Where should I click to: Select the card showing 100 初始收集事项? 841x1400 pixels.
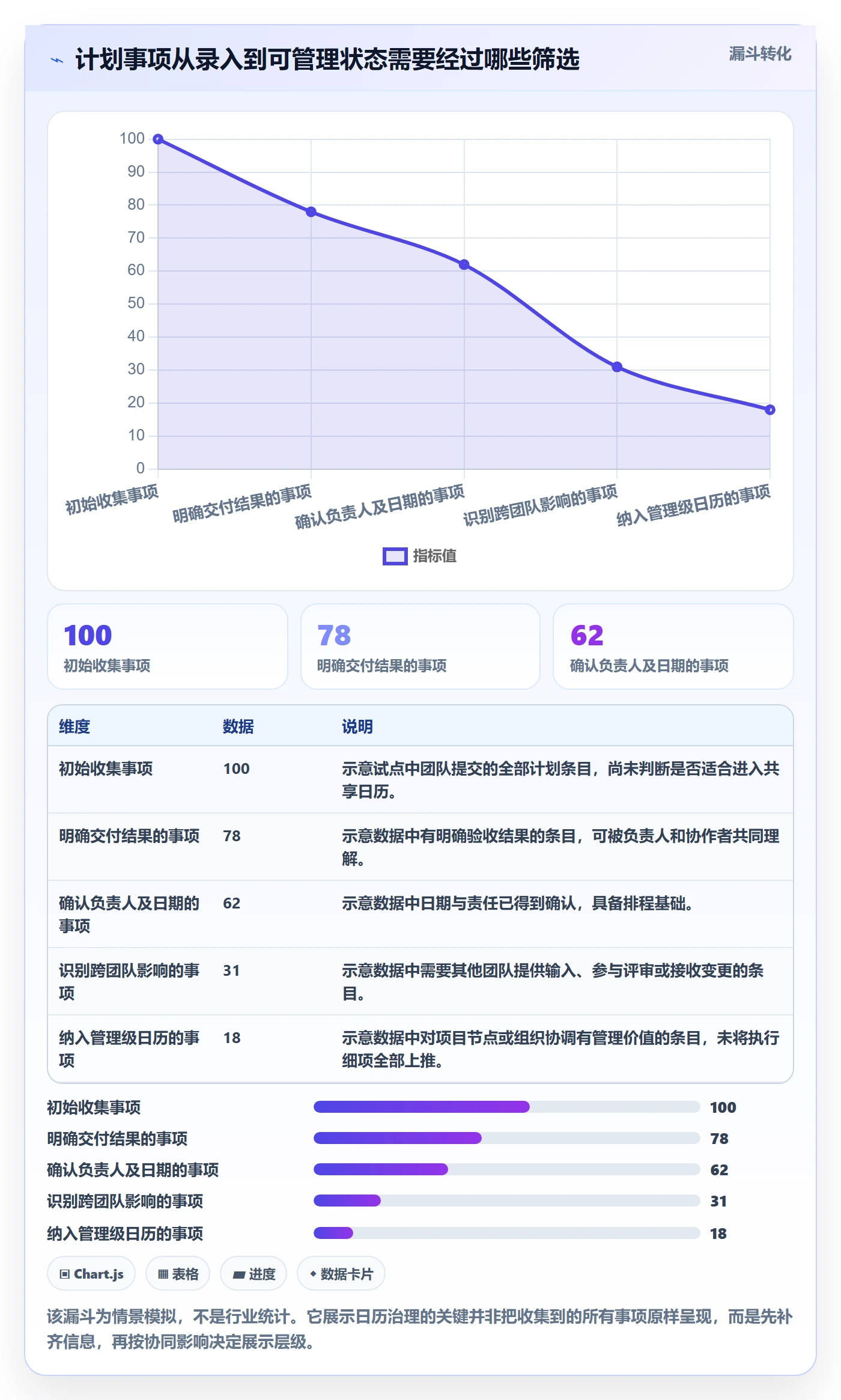tap(168, 647)
